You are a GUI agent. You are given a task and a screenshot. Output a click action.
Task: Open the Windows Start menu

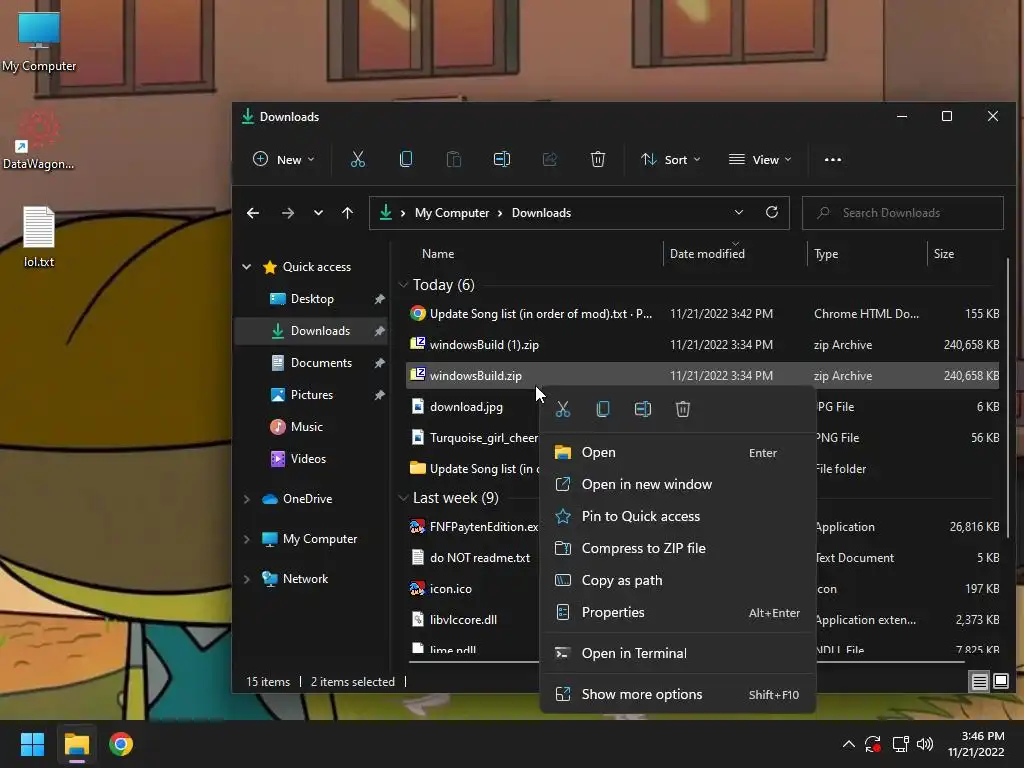[32, 744]
